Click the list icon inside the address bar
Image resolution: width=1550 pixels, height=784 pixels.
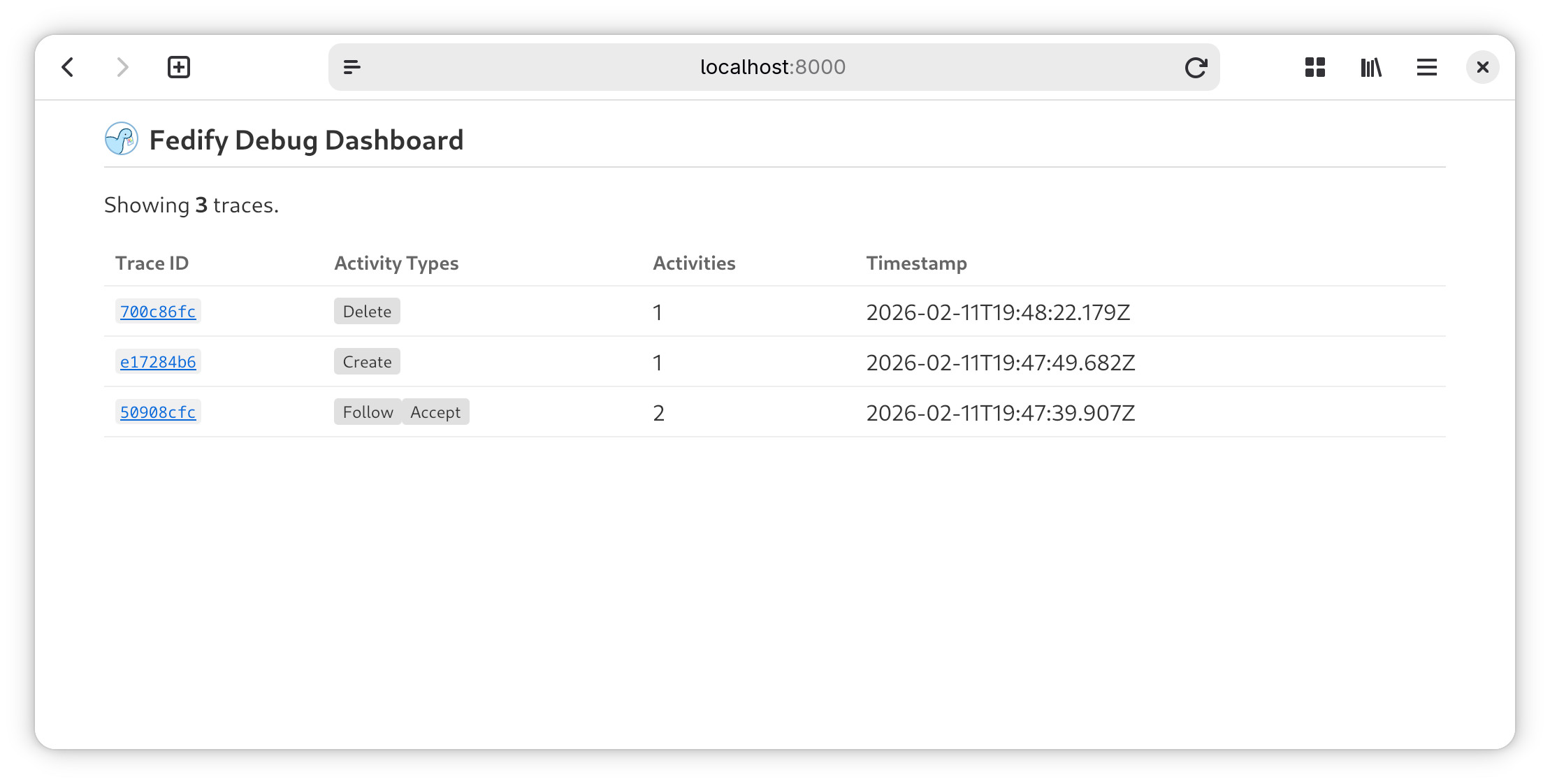(352, 67)
